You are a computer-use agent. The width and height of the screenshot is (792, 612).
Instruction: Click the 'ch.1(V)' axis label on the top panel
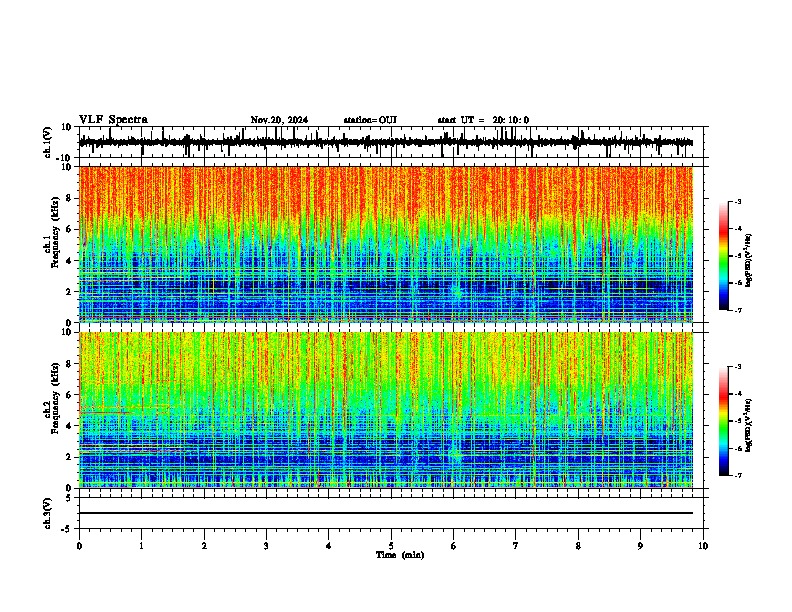coord(48,142)
